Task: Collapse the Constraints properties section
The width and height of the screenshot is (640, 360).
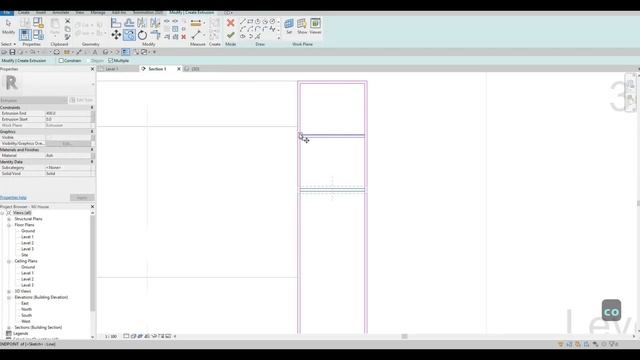Action: pos(92,107)
